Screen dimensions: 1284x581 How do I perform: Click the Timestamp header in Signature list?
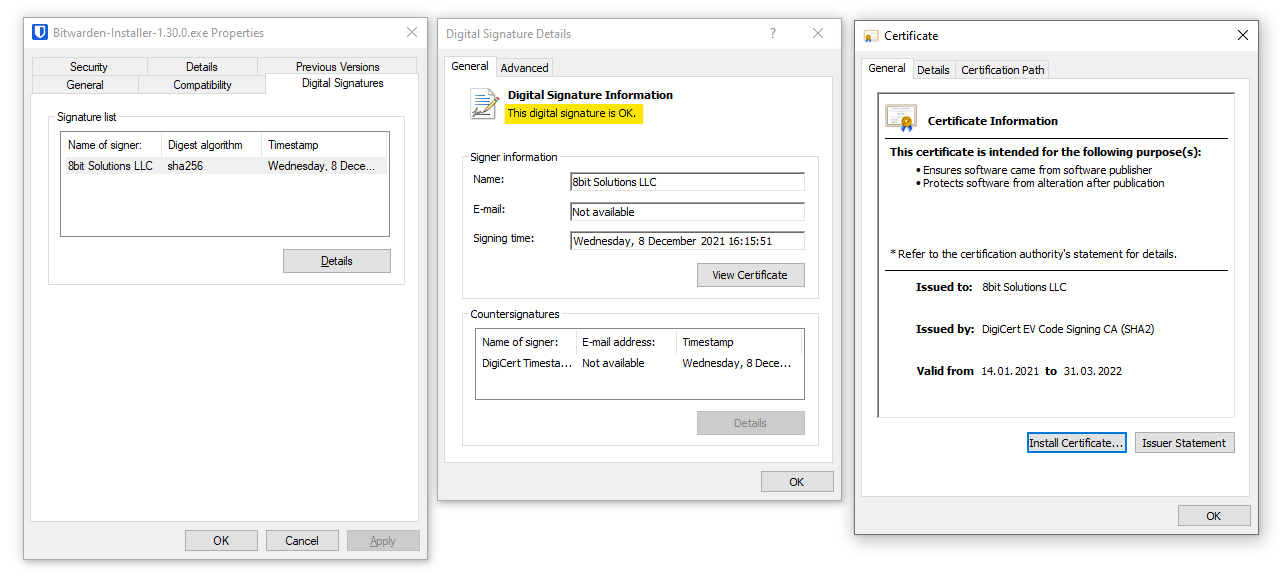pos(324,145)
